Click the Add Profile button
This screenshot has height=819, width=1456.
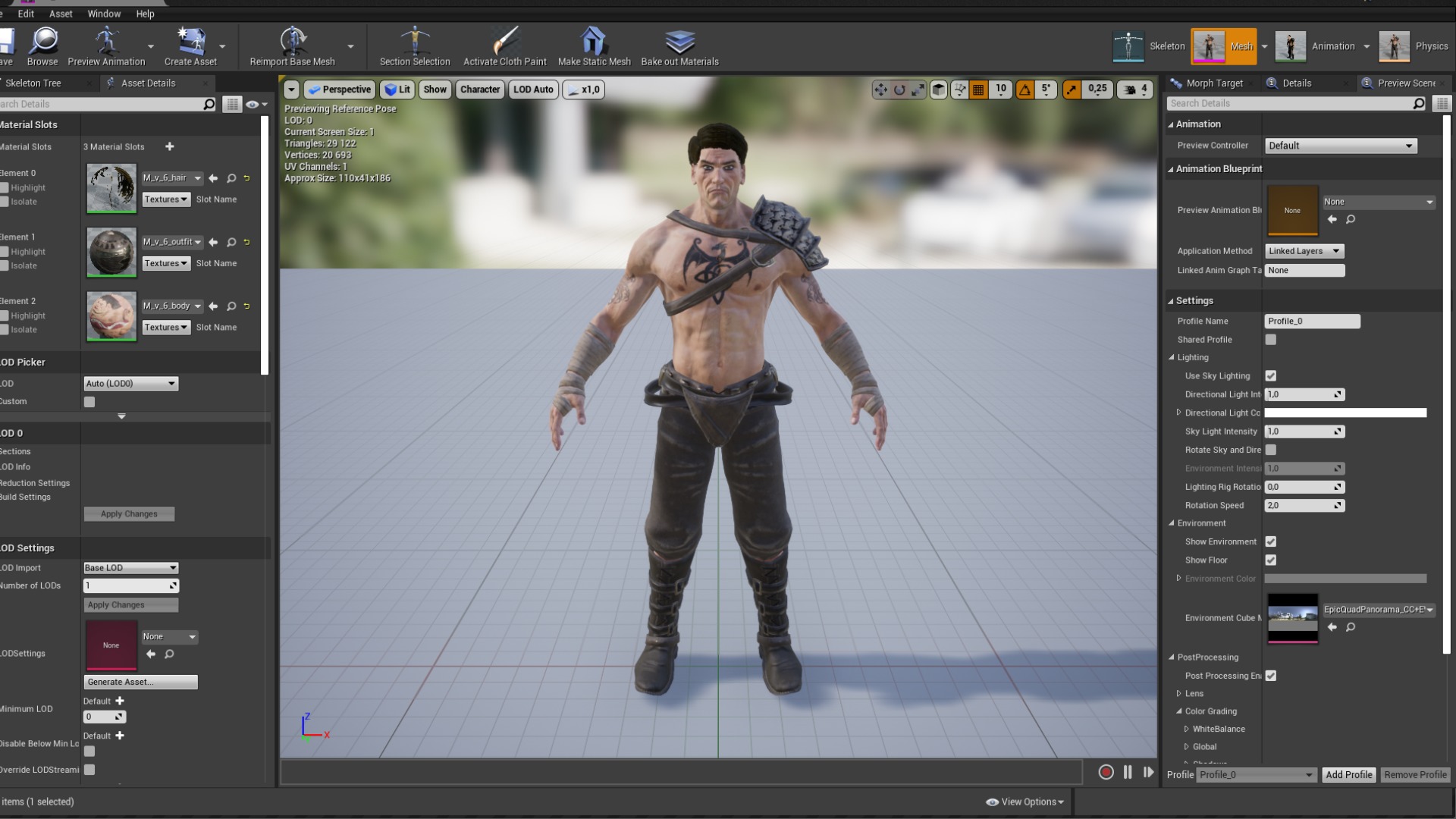pos(1348,775)
